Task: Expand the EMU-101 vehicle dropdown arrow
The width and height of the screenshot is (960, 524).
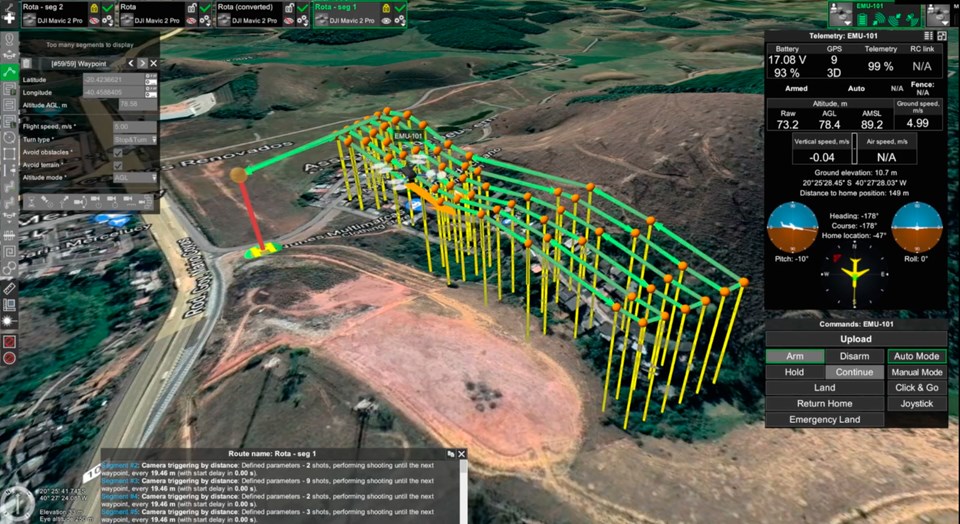Action: [848, 20]
